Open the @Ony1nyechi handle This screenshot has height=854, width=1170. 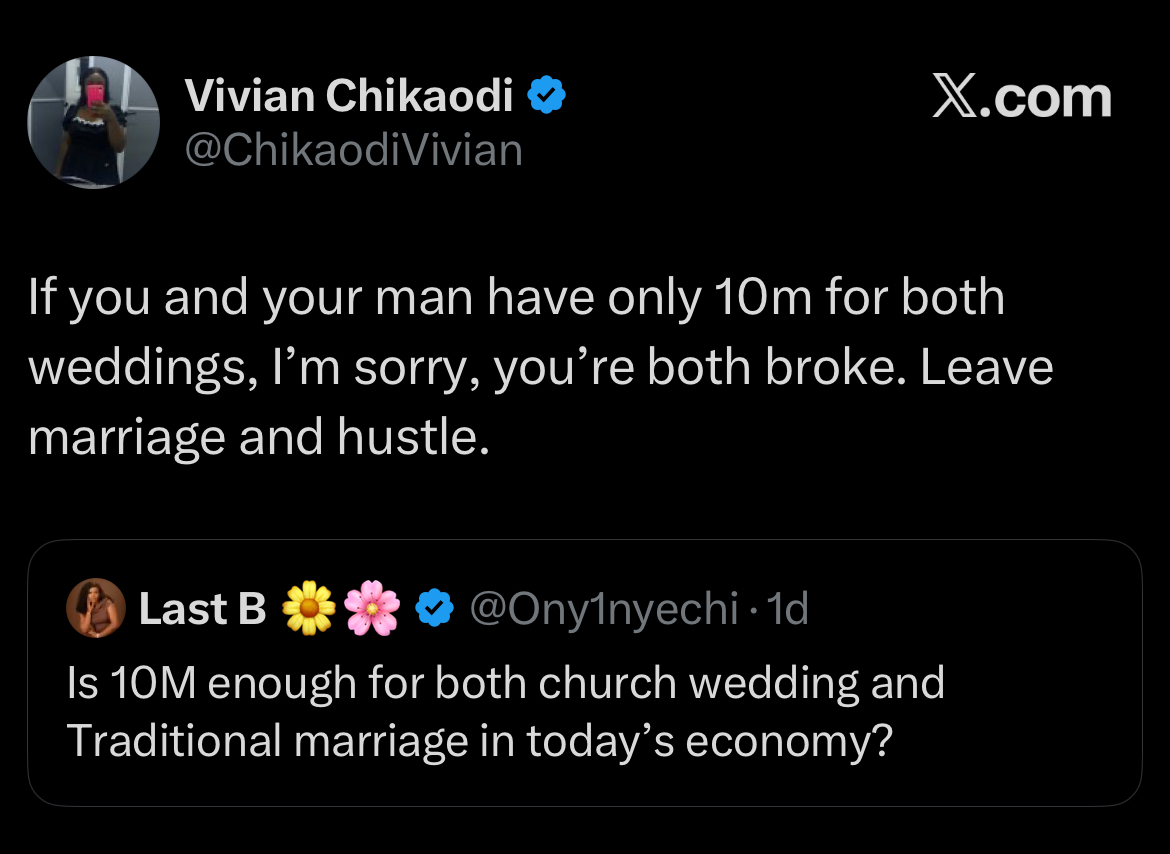click(x=603, y=609)
